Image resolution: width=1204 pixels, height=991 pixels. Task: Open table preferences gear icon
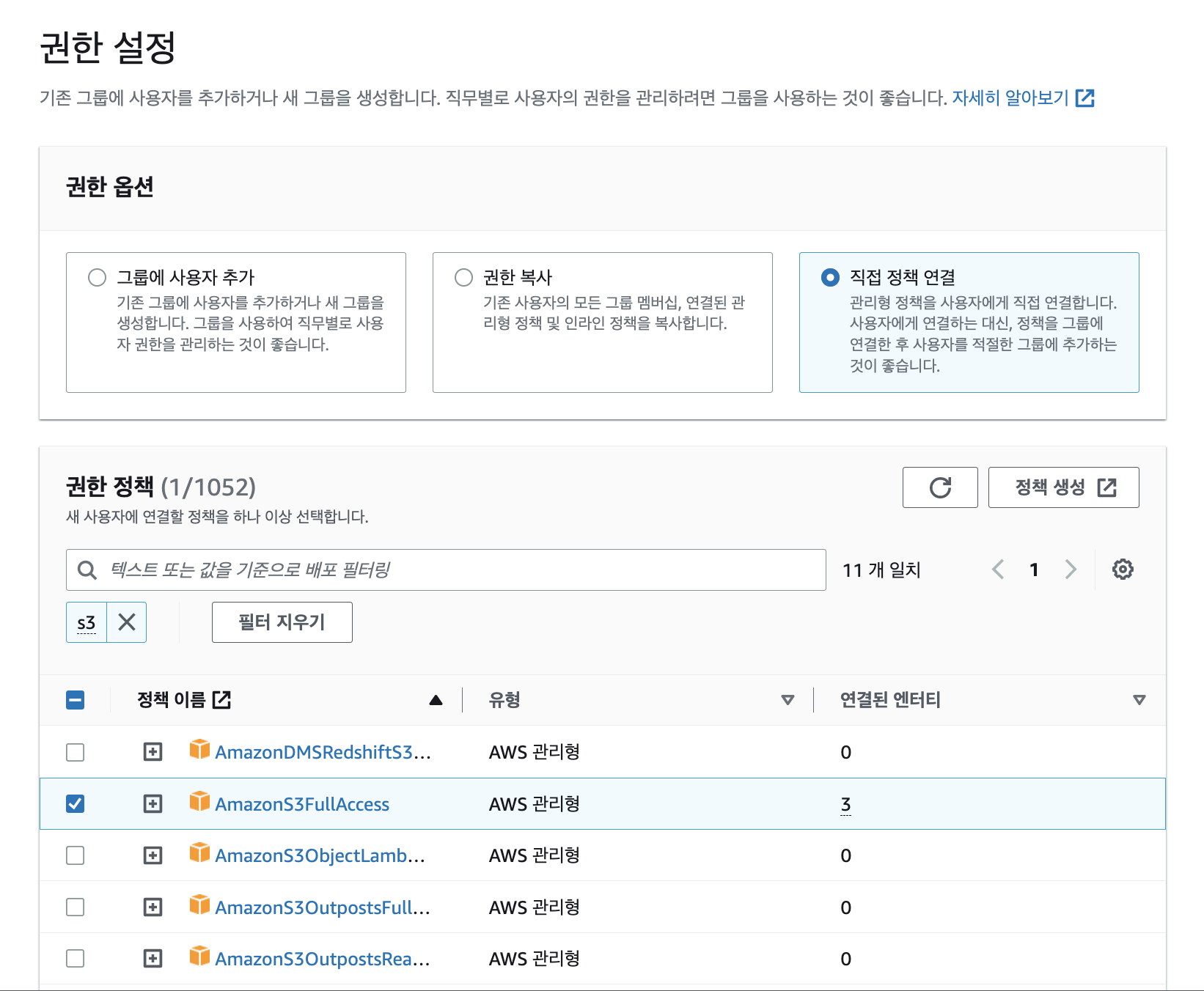click(1123, 570)
